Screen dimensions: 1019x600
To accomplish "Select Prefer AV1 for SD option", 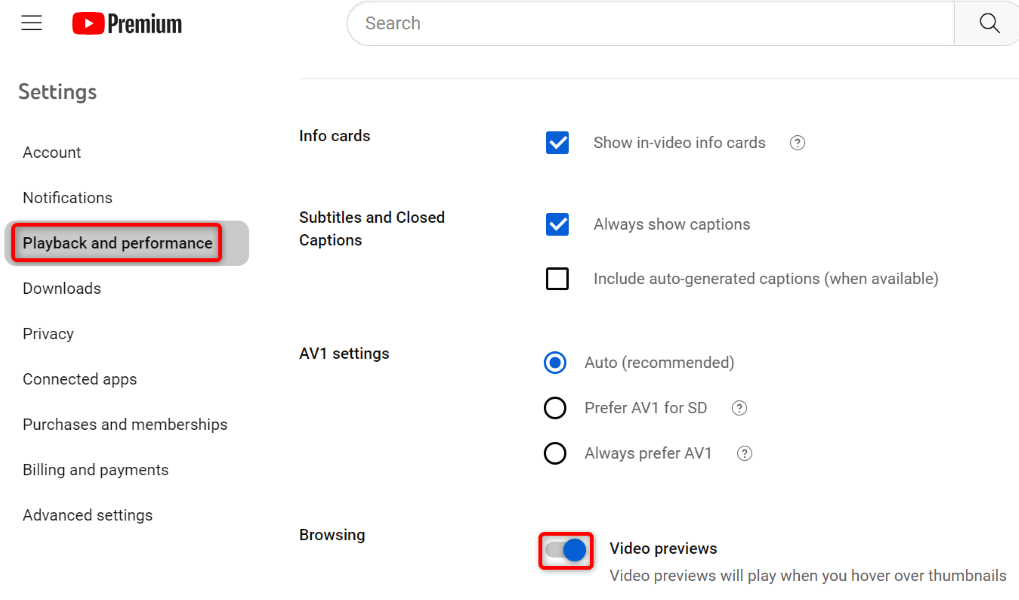I will pos(555,408).
